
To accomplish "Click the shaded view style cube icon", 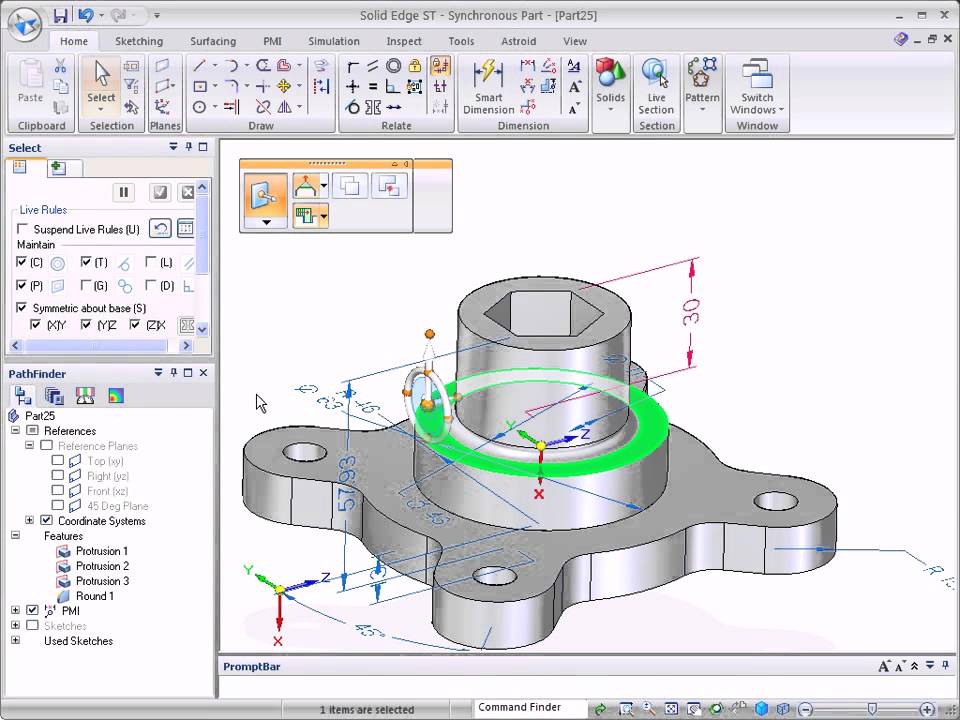I will (761, 709).
